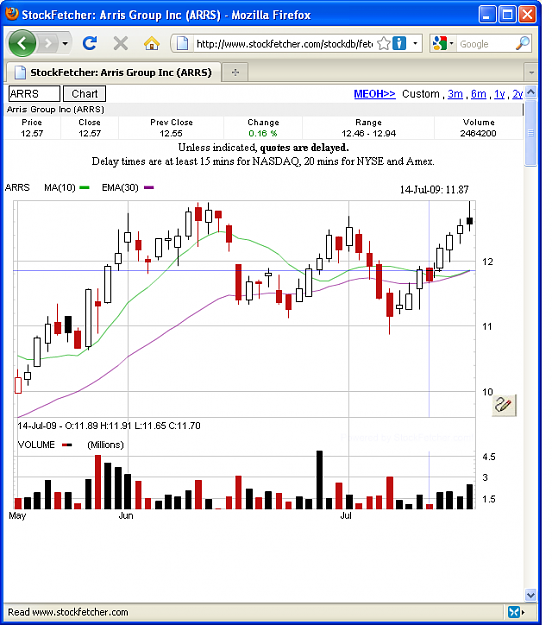Click the green Change value 0.16 %

(263, 134)
